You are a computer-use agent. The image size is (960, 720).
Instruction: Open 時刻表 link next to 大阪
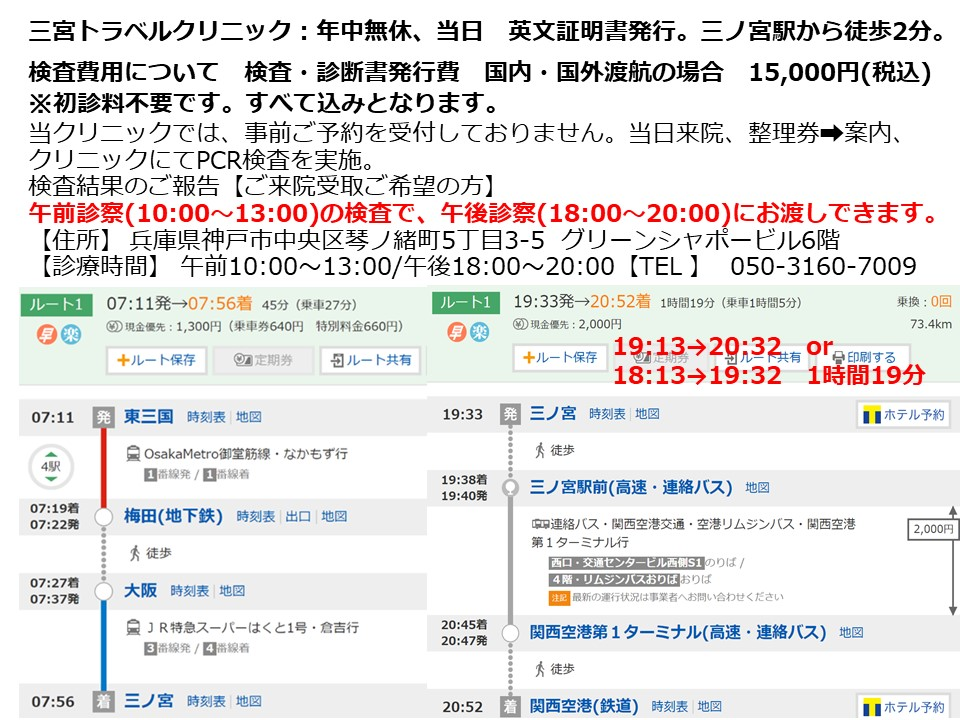189,591
